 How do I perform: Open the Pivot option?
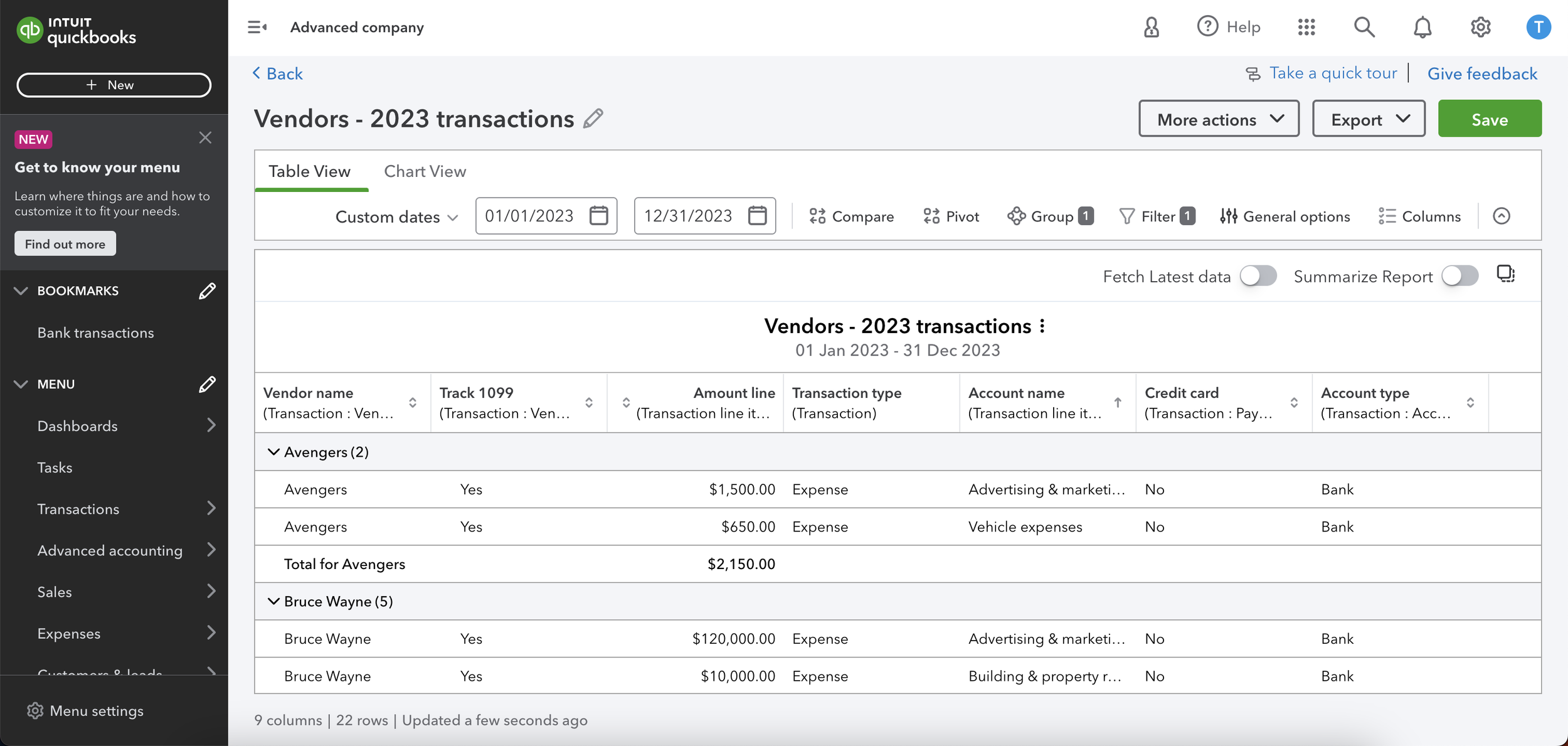[951, 216]
